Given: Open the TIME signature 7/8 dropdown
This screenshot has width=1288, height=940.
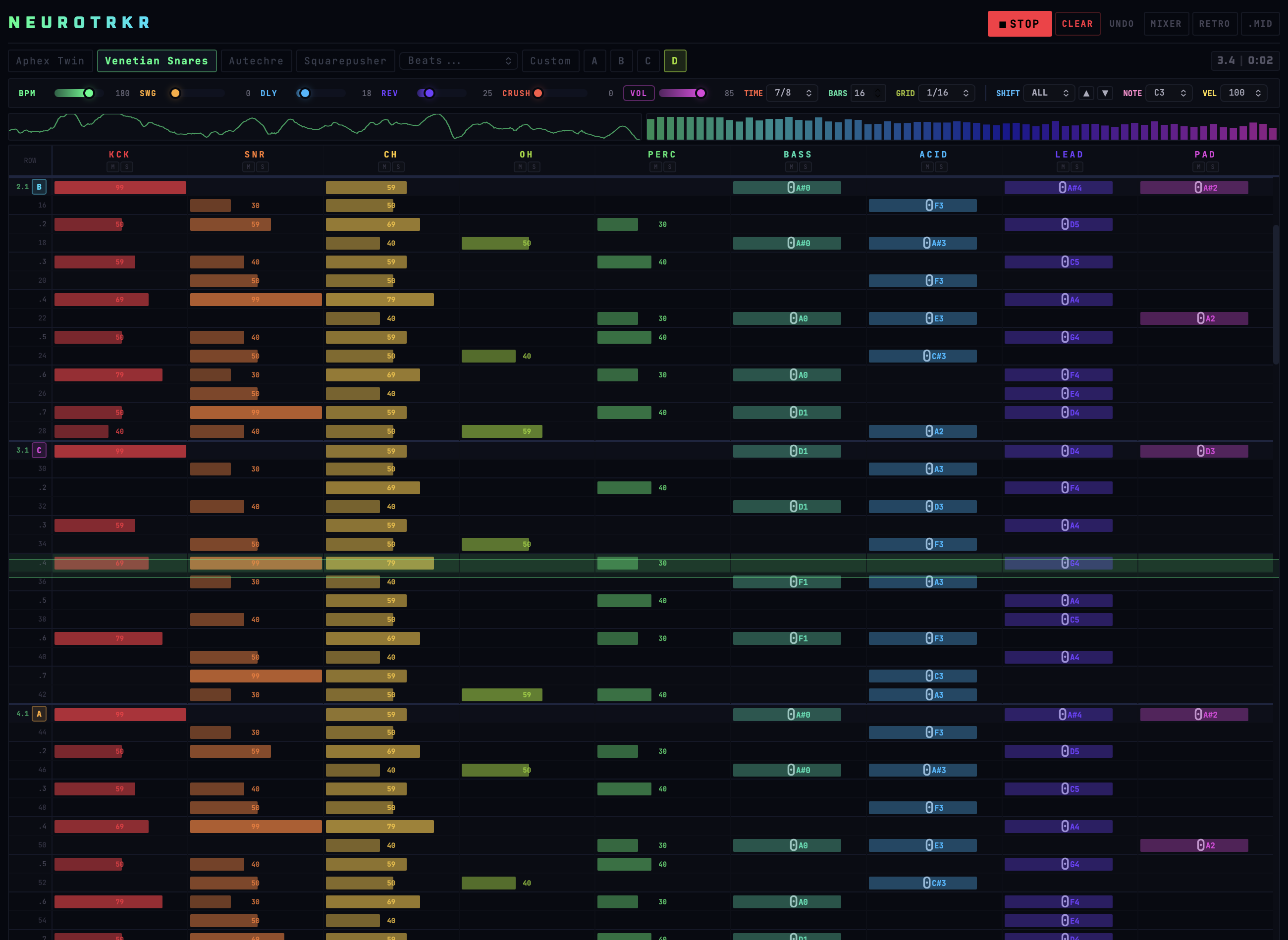Looking at the screenshot, I should pos(792,93).
